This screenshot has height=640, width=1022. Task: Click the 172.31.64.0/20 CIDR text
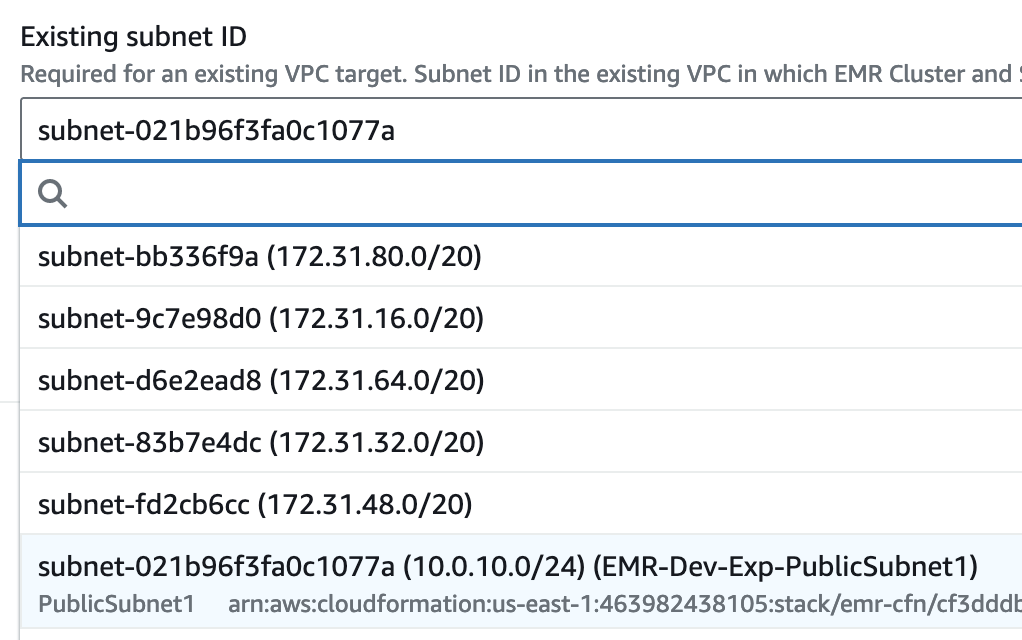(x=377, y=381)
